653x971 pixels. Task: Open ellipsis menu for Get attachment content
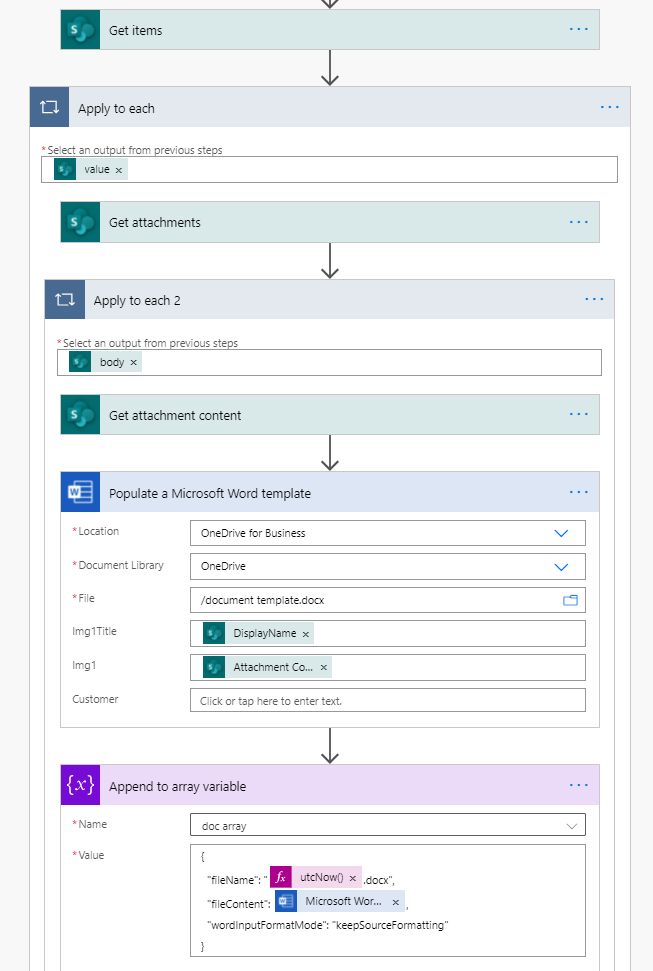pyautogui.click(x=578, y=415)
